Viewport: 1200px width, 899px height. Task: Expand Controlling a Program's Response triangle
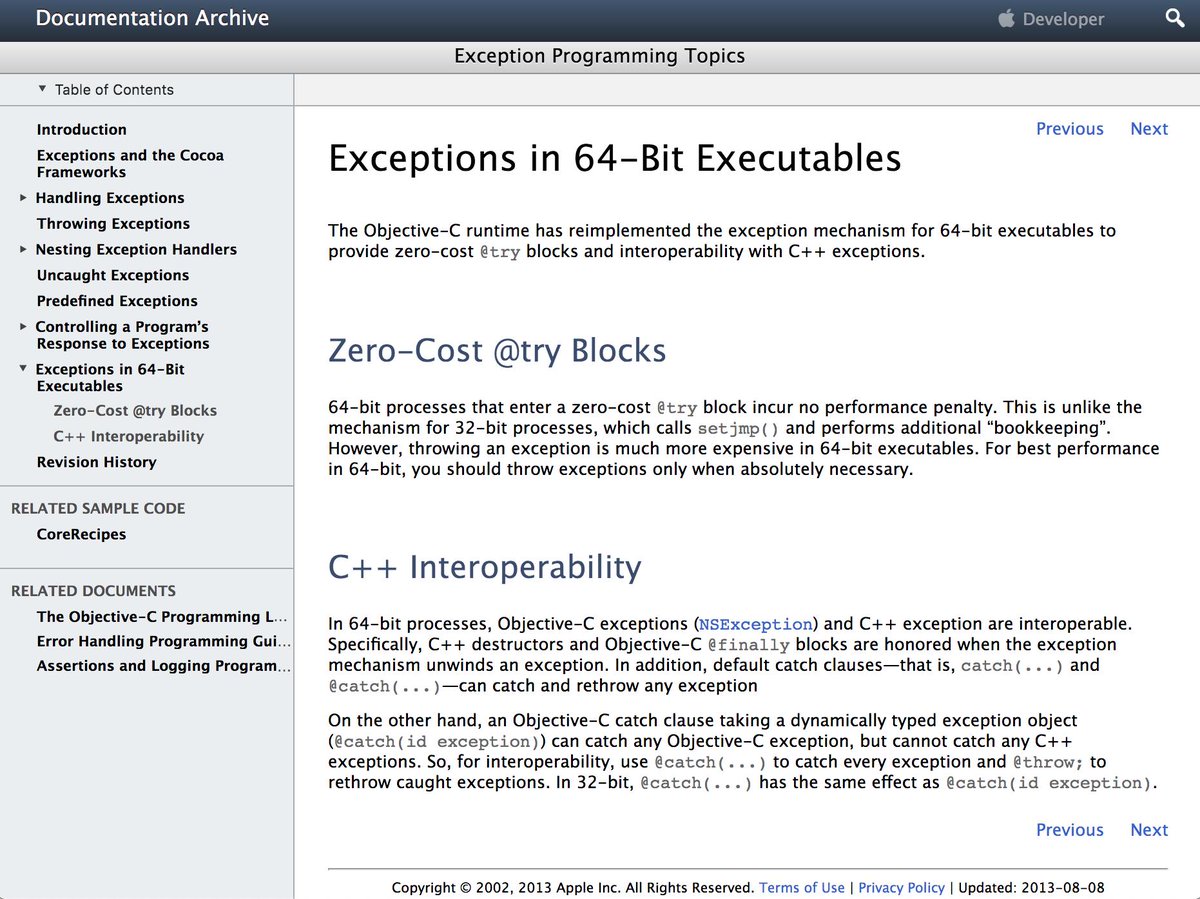24,326
